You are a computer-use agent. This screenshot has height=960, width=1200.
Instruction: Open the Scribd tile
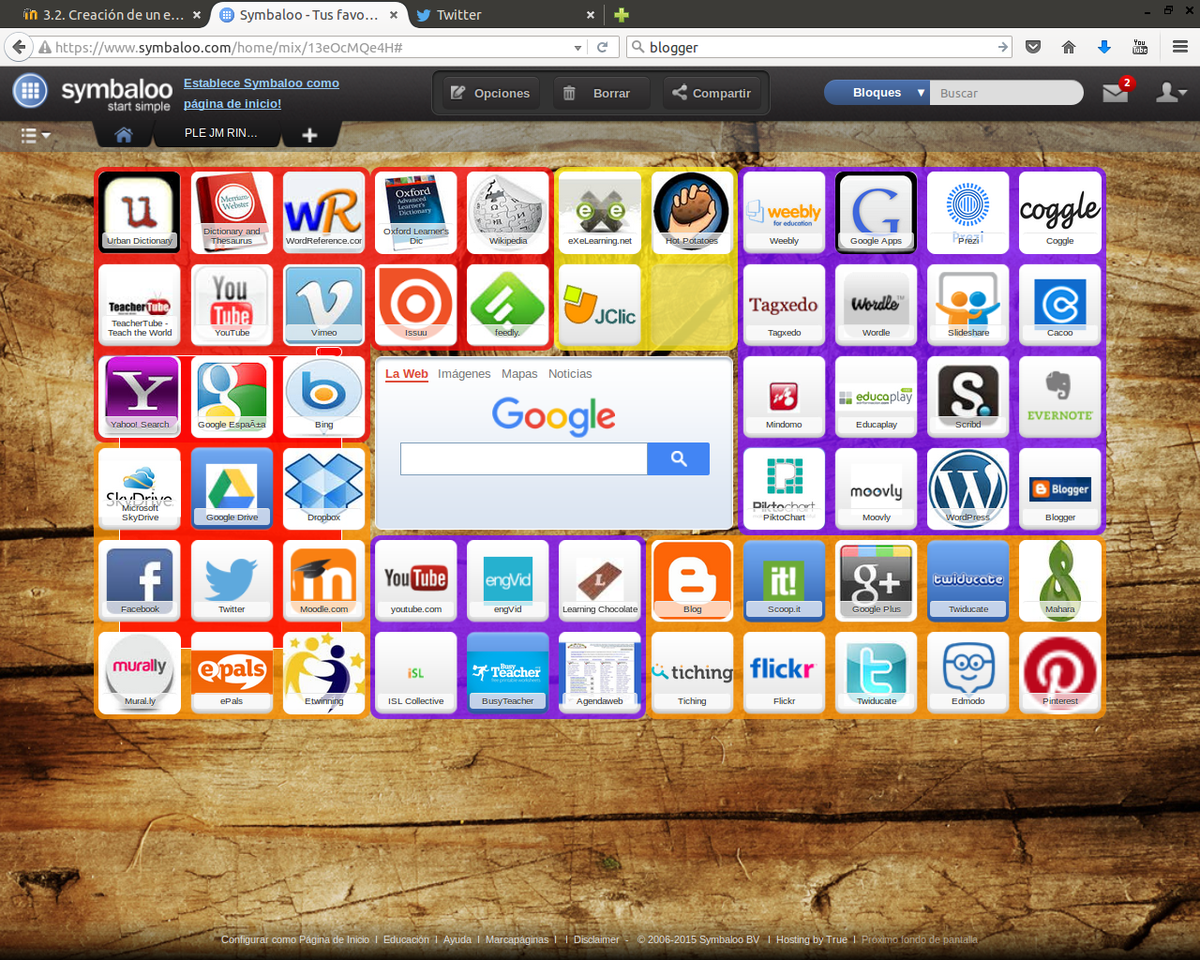coord(968,396)
